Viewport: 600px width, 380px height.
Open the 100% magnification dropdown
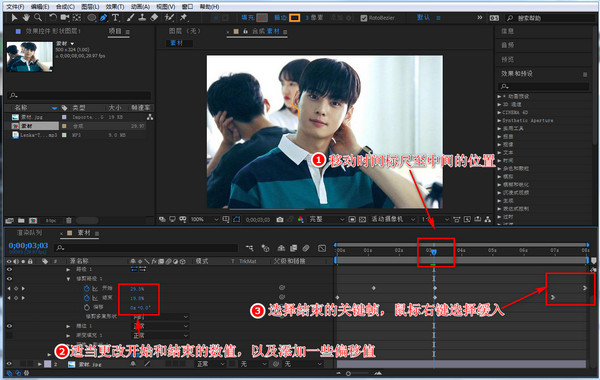tap(204, 219)
